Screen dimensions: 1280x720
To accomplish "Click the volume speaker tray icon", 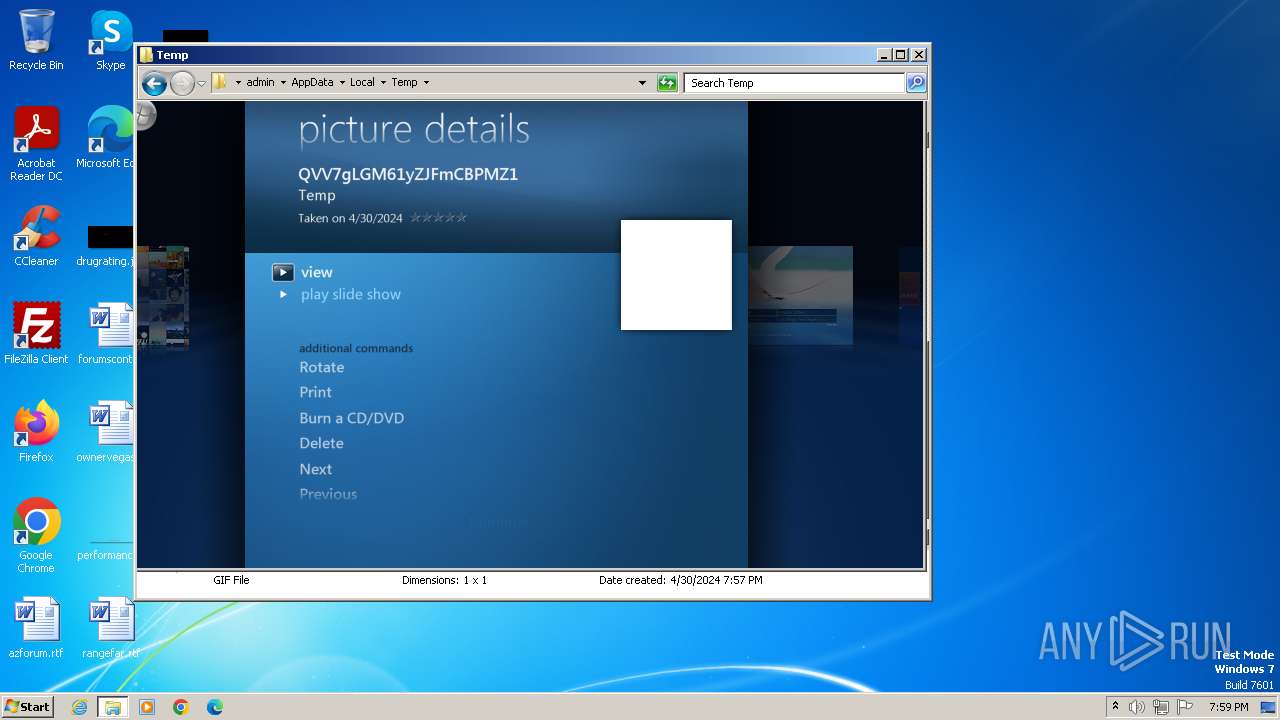I will 1137,707.
